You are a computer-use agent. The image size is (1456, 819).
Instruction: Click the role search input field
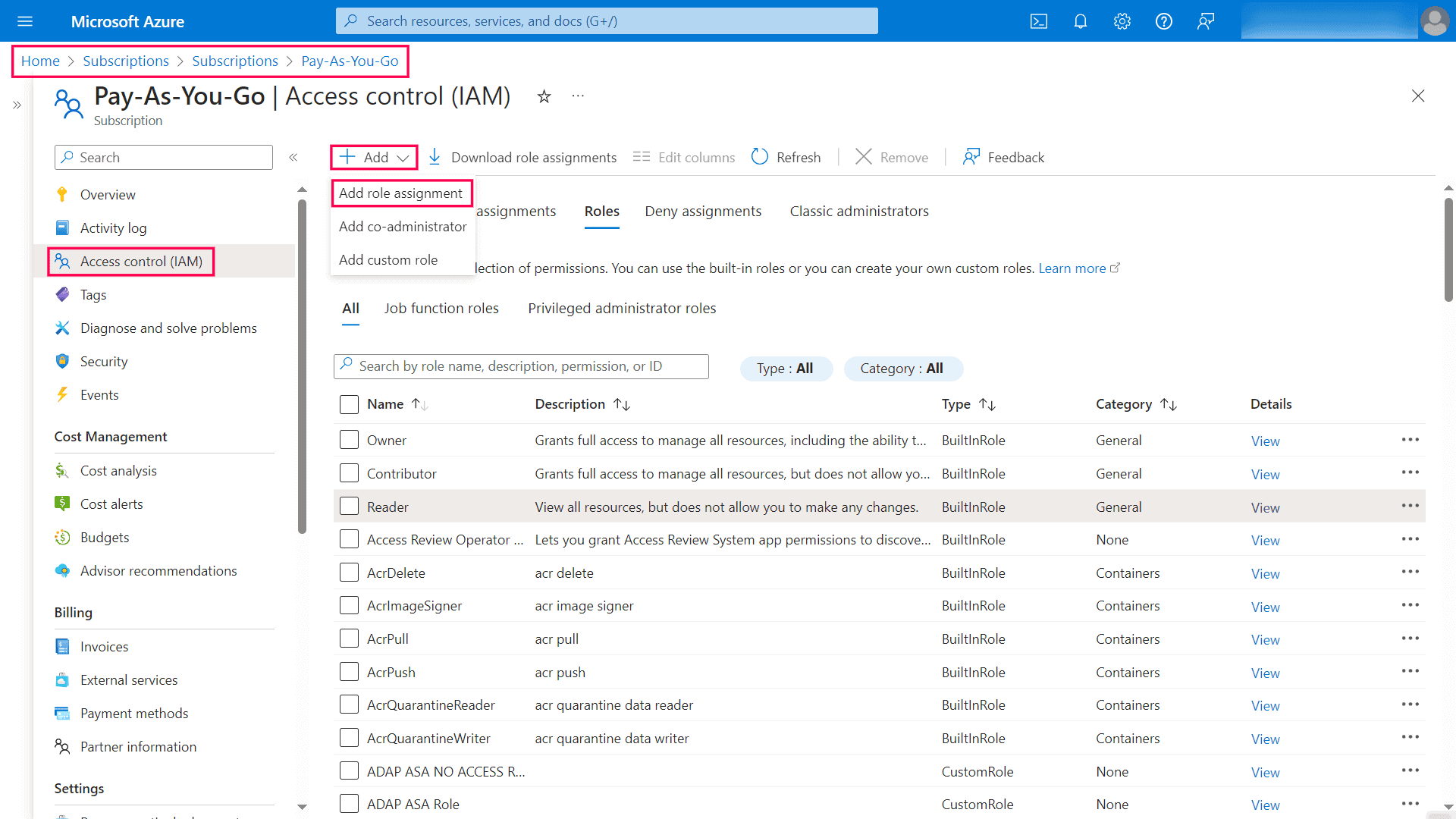point(521,366)
